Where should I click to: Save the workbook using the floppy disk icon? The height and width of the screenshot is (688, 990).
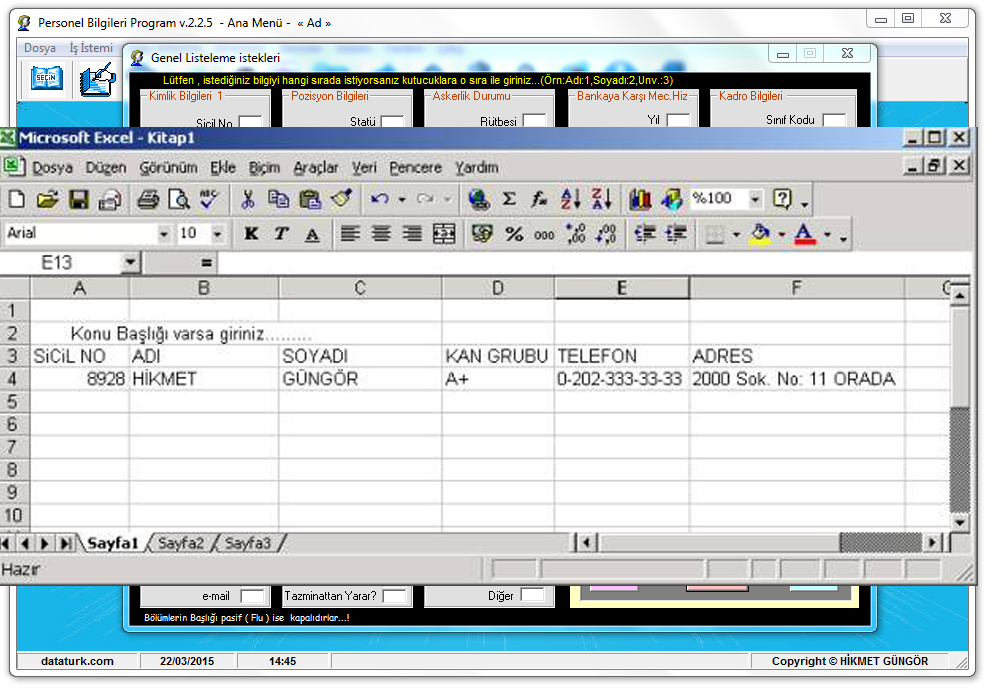point(79,199)
